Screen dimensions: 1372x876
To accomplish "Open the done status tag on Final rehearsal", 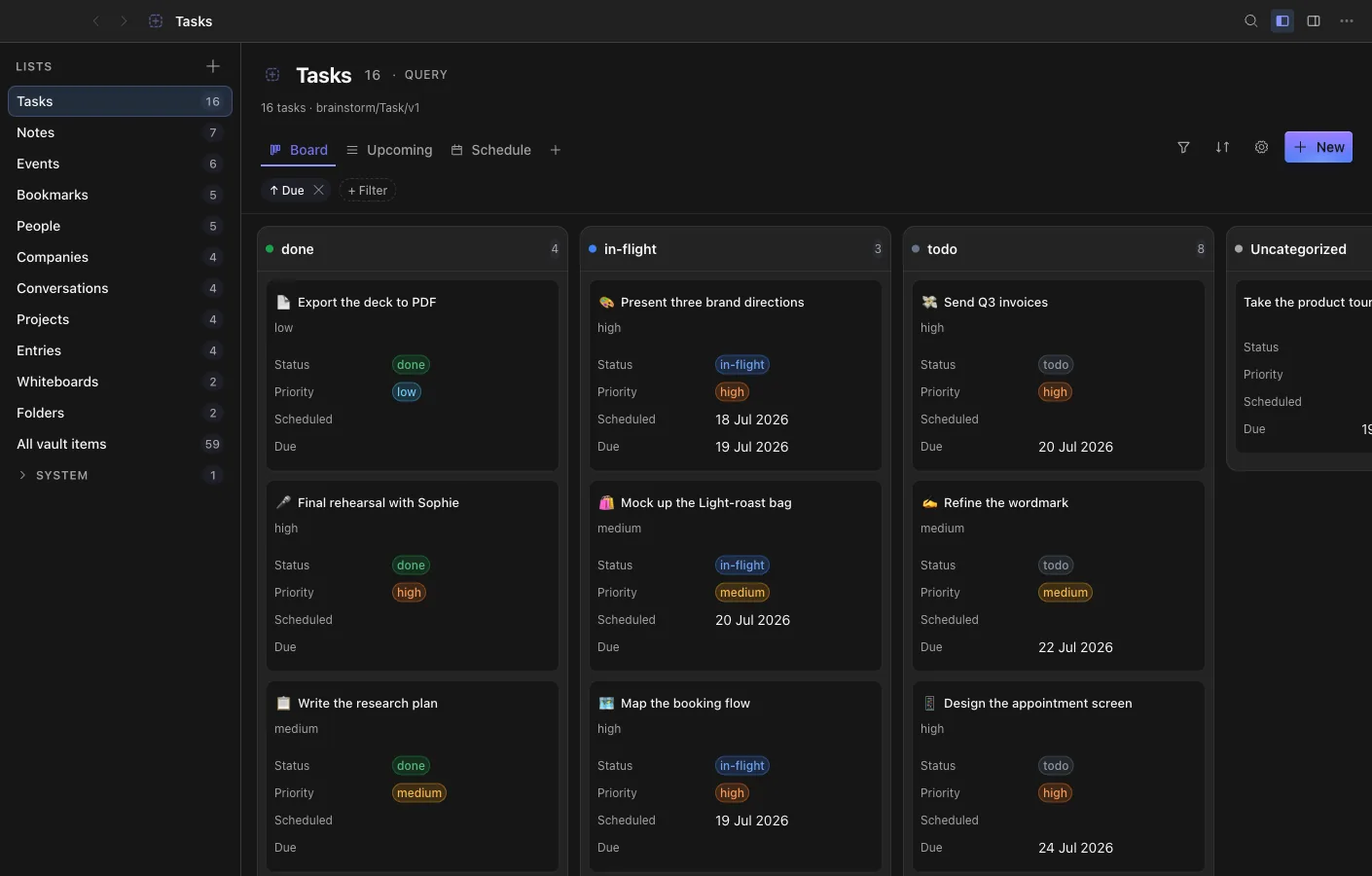I will [411, 566].
